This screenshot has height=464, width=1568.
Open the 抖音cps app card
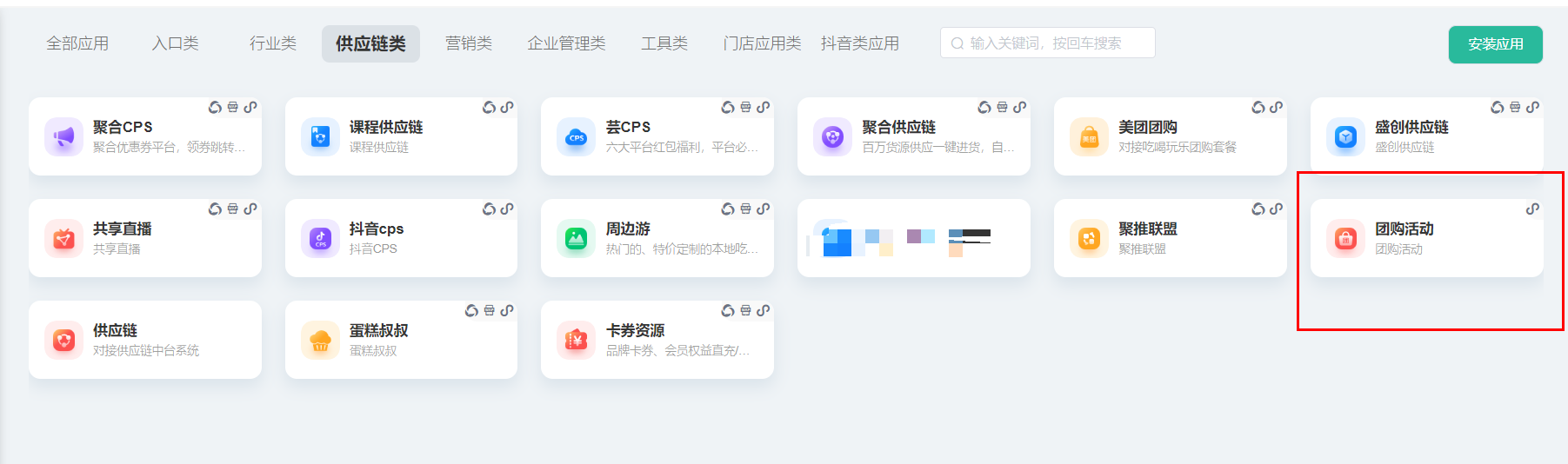pyautogui.click(x=401, y=238)
